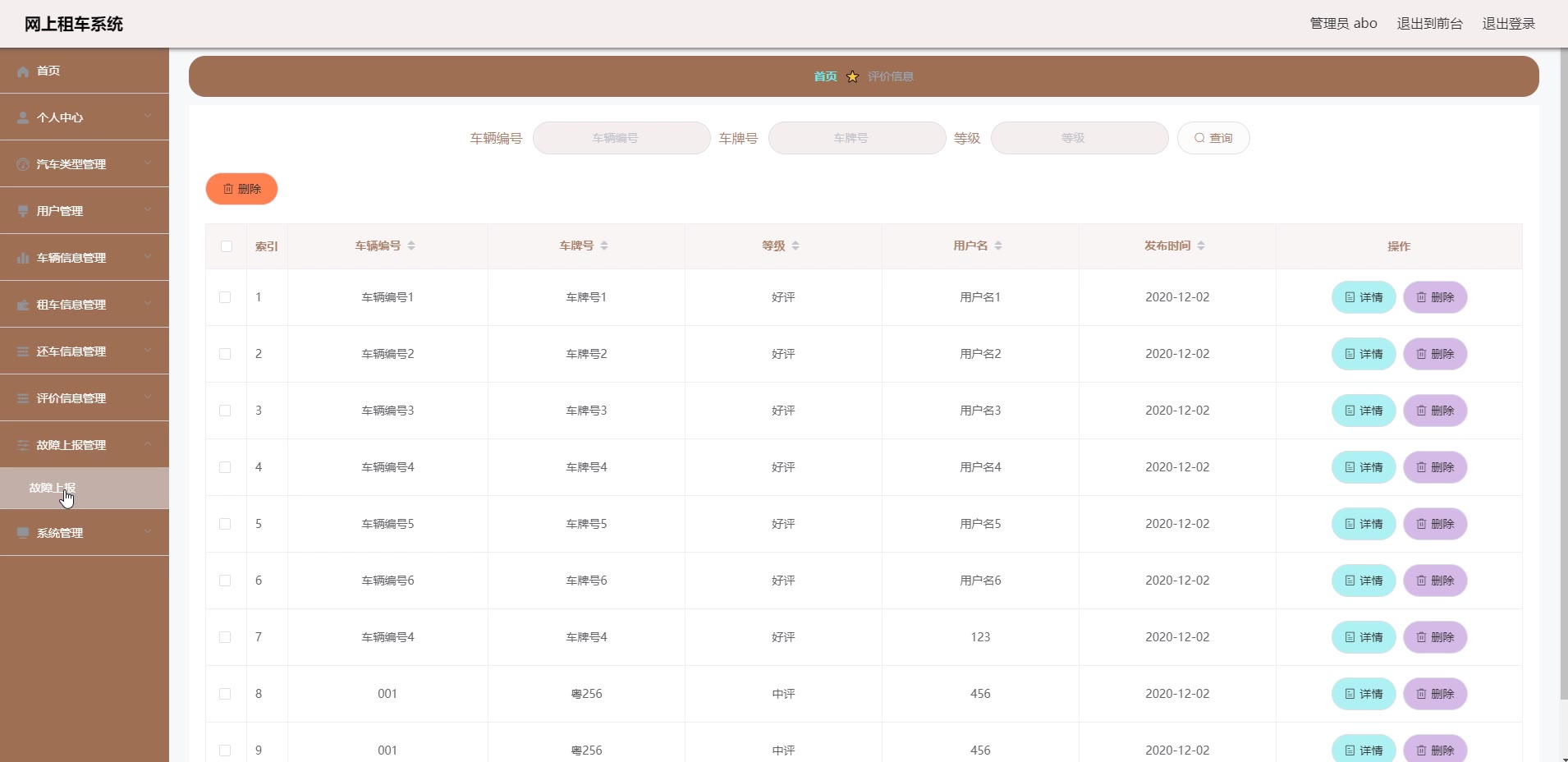This screenshot has height=762, width=1568.
Task: Click the monitor icon beside 系统管理
Action: coord(23,534)
